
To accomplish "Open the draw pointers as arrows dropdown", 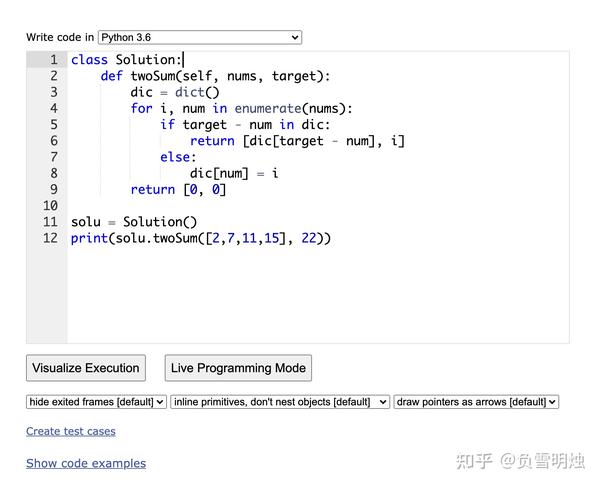I will coord(476,402).
